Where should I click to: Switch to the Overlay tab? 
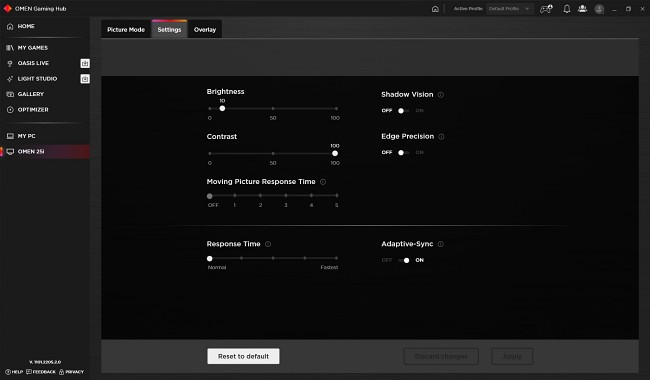tap(205, 29)
